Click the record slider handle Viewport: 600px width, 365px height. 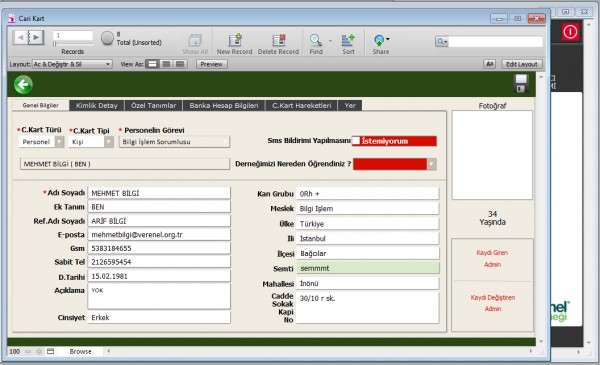[x=55, y=44]
